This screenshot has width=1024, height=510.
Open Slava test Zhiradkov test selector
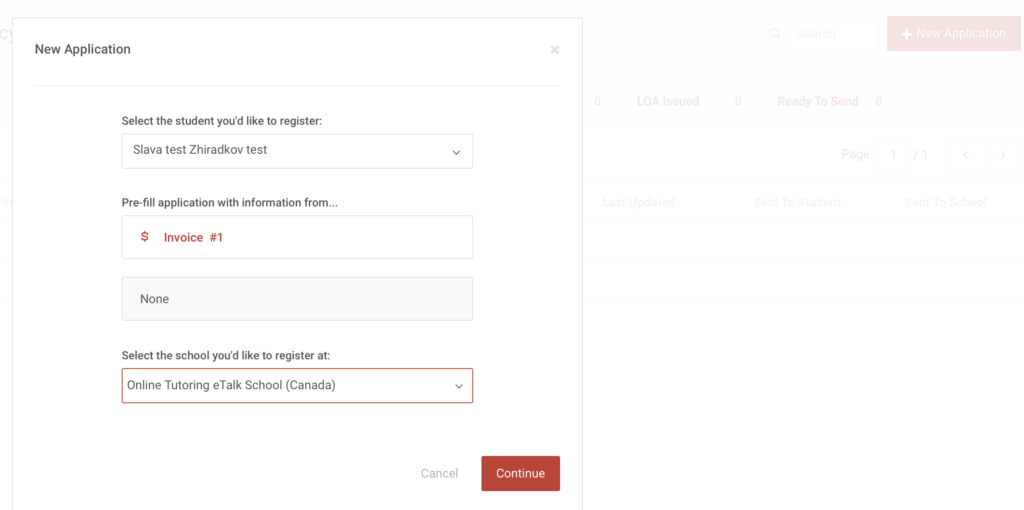pyautogui.click(x=297, y=151)
